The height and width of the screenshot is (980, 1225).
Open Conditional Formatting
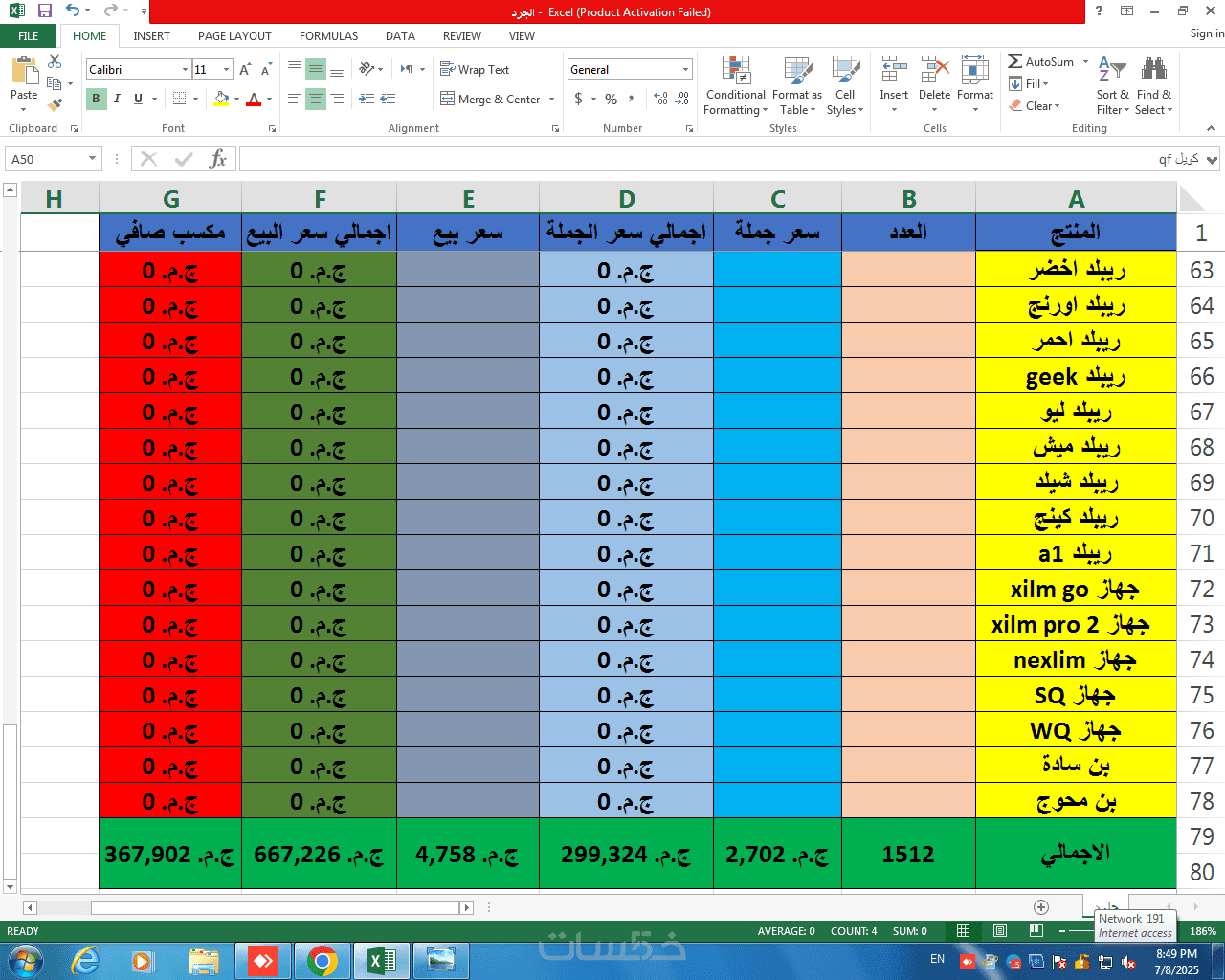click(x=735, y=86)
